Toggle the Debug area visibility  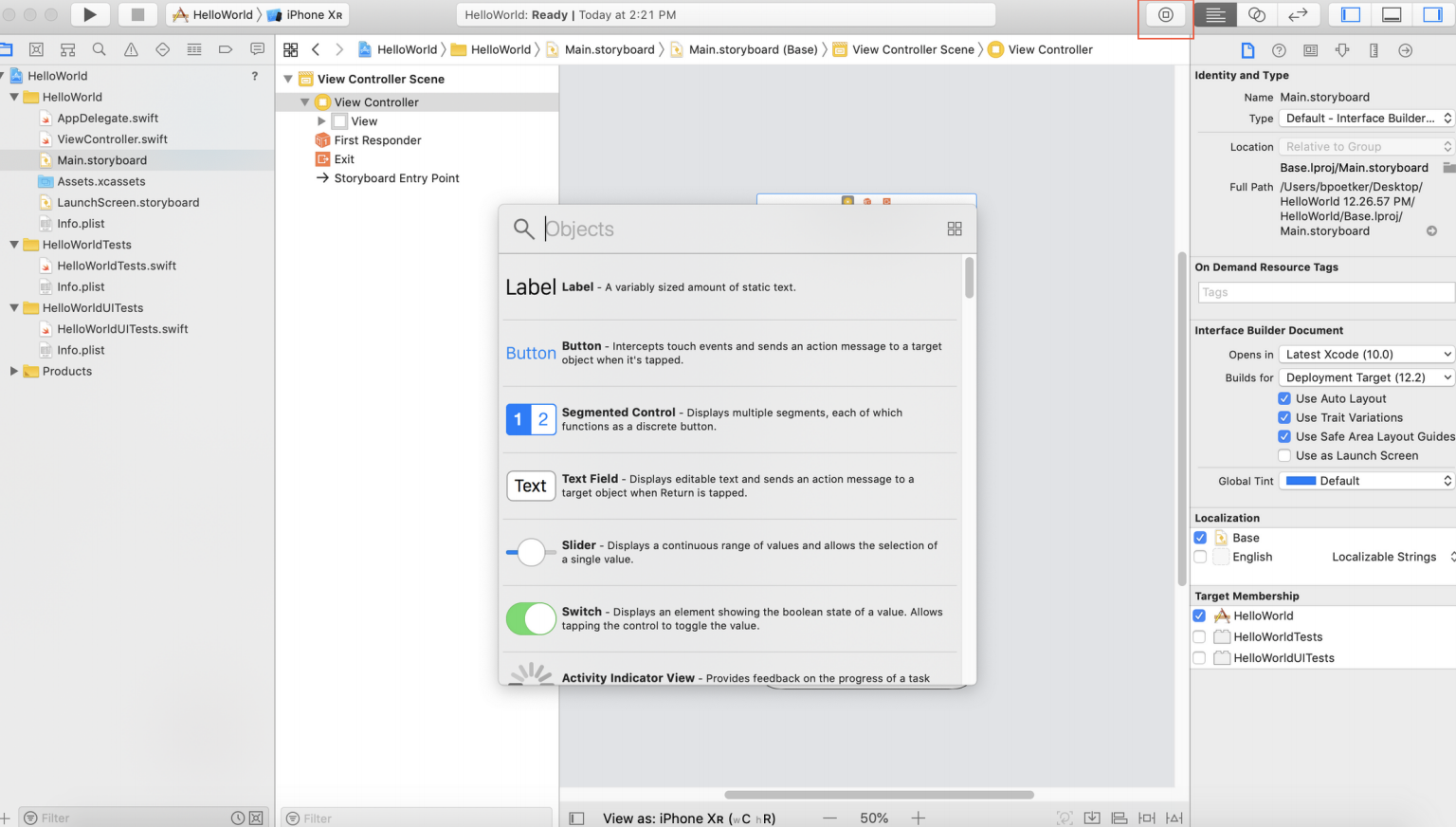(1392, 14)
